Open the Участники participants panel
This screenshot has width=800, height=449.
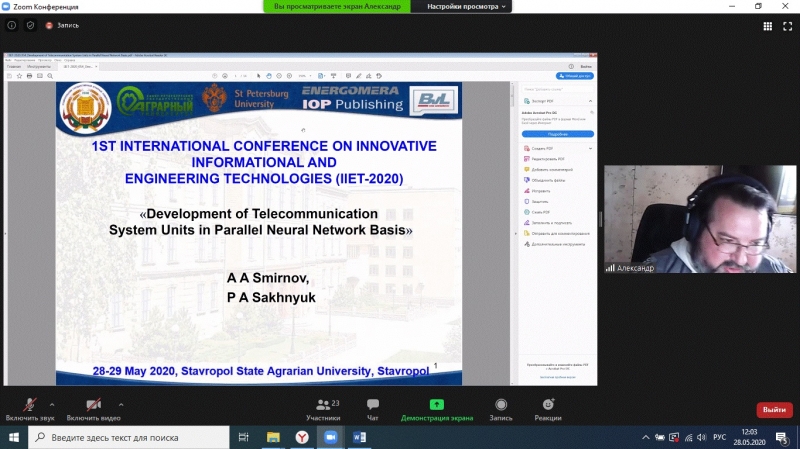click(x=323, y=410)
